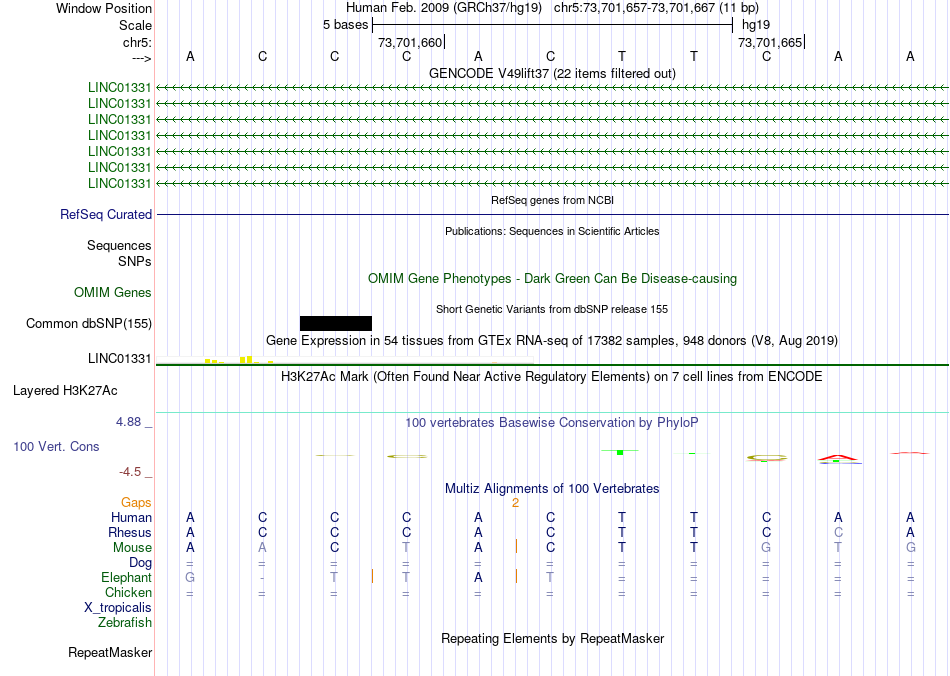Click the 73,701,665 ruler position marker
Screen dimensions: 950x676
coord(770,42)
